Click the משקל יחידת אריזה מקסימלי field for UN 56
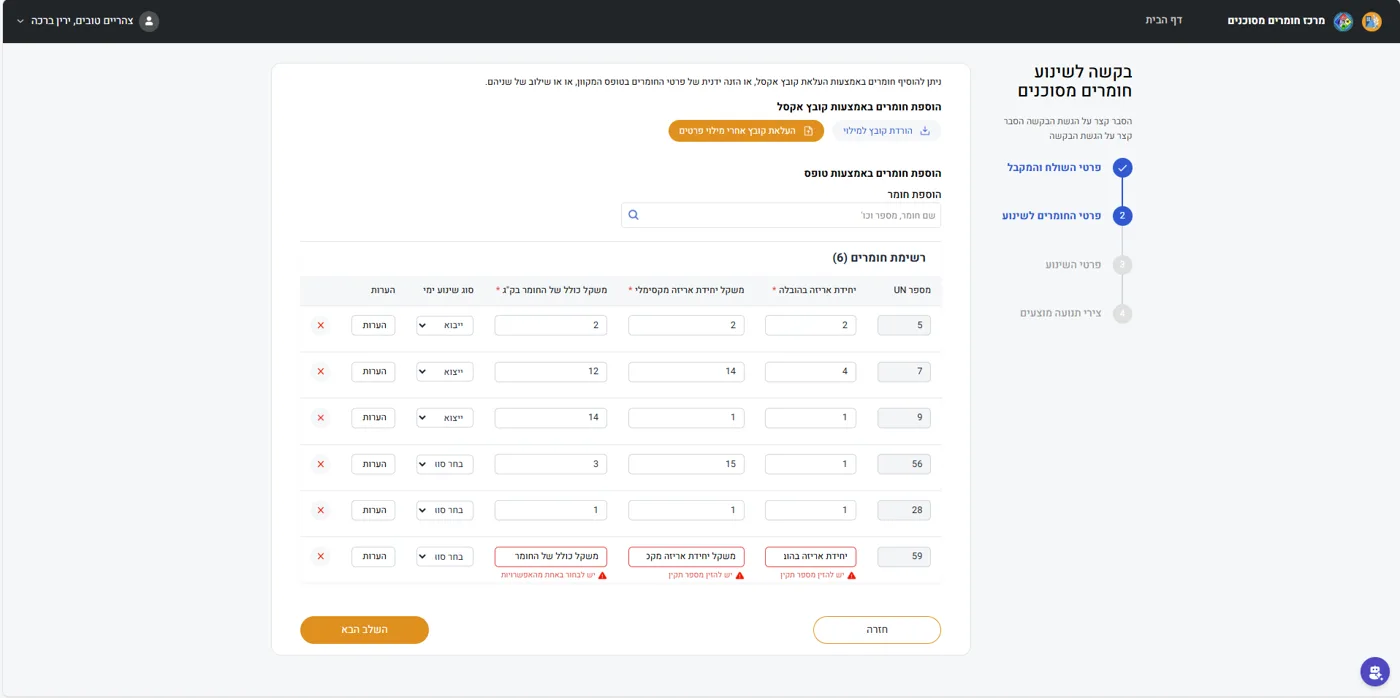Screen dimensions: 1400x698 686,464
